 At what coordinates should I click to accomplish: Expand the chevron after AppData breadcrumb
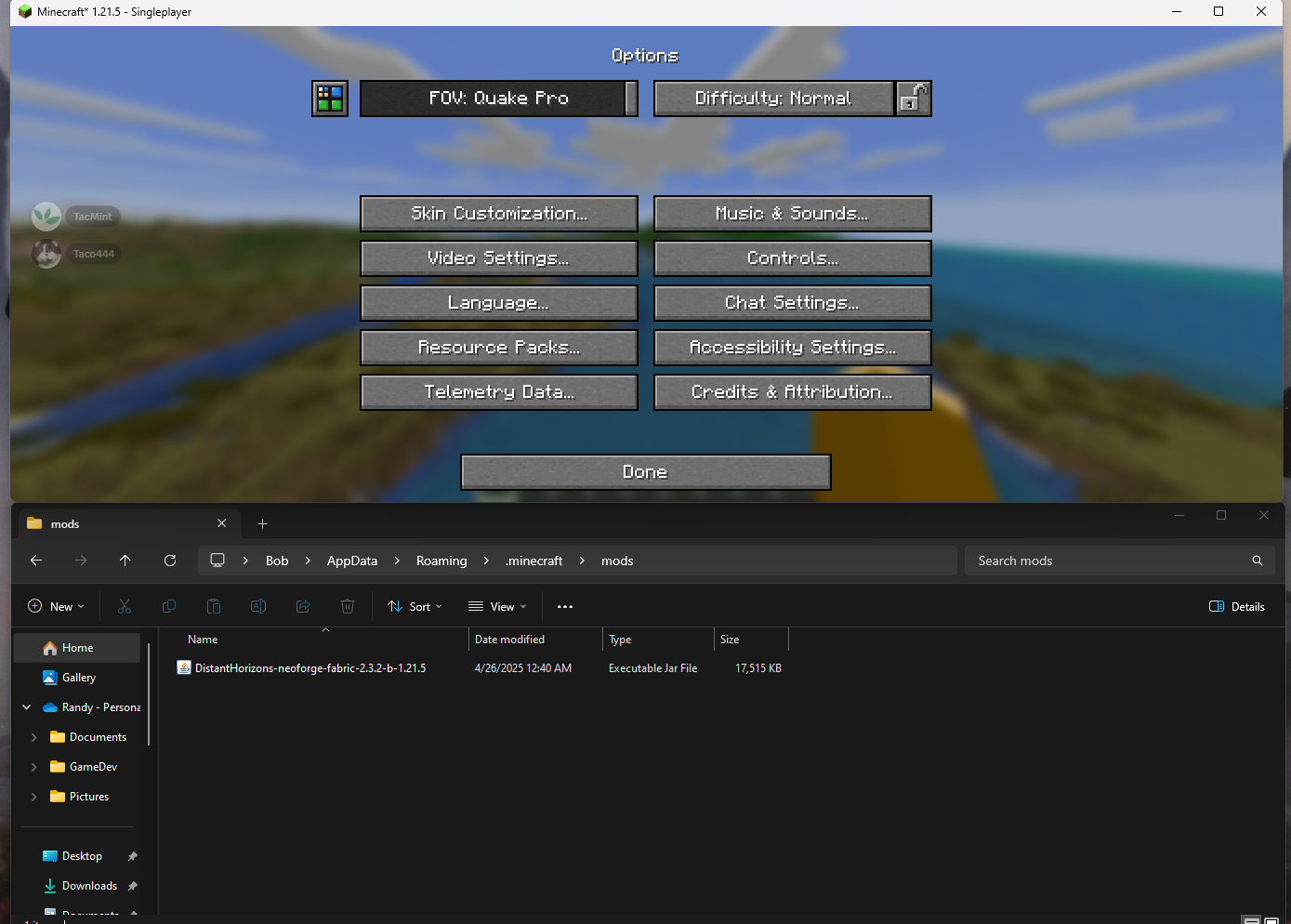click(x=397, y=561)
